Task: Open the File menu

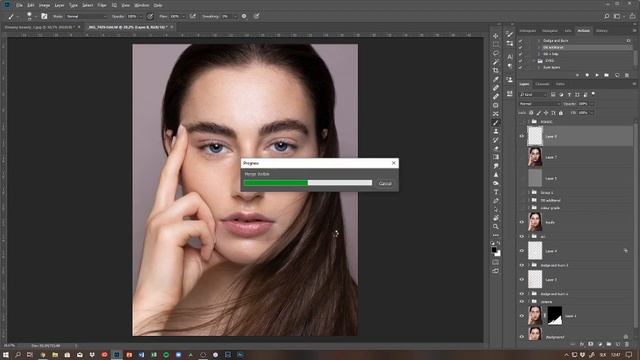Action: [19, 5]
